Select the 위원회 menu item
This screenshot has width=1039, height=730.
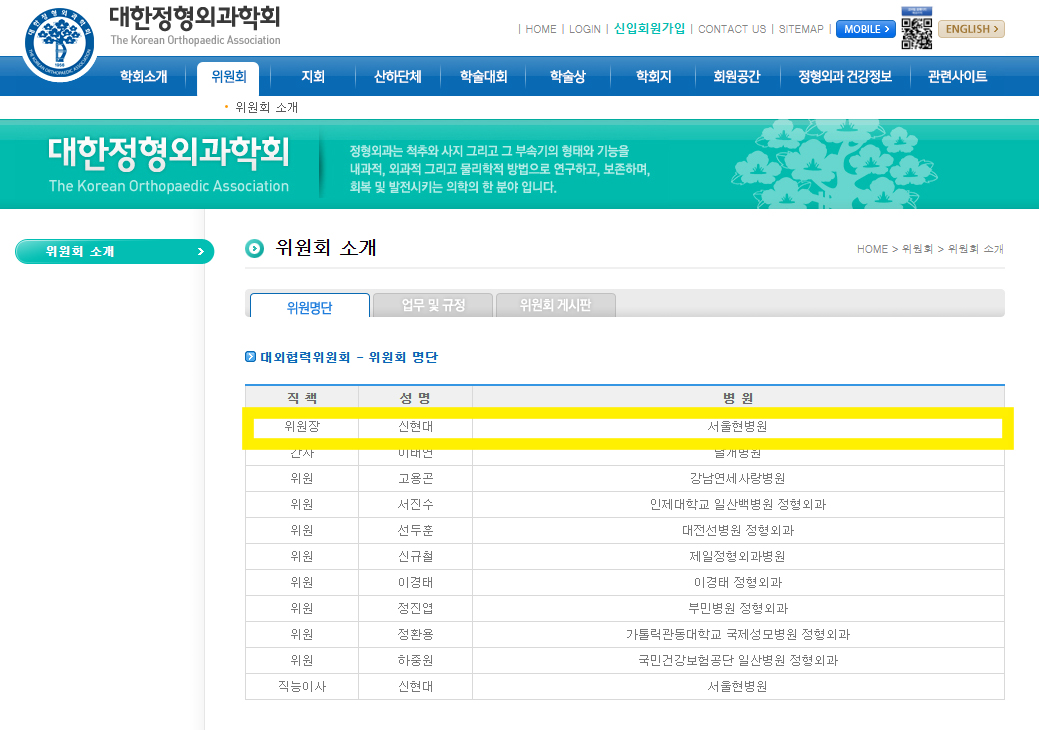228,77
